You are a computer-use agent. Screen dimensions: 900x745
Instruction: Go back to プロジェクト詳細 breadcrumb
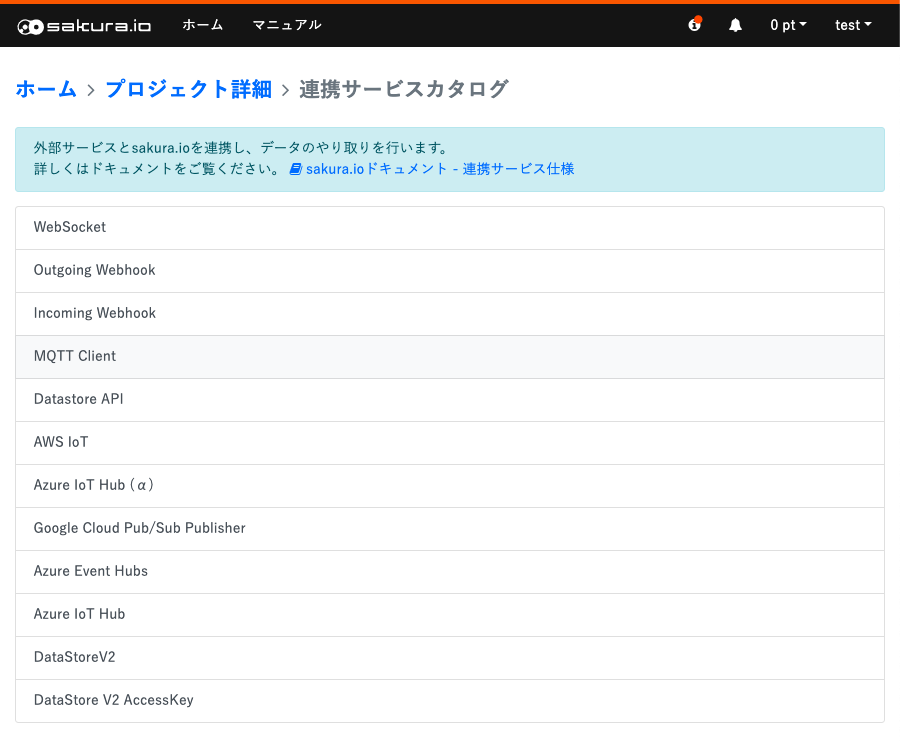pyautogui.click(x=188, y=89)
